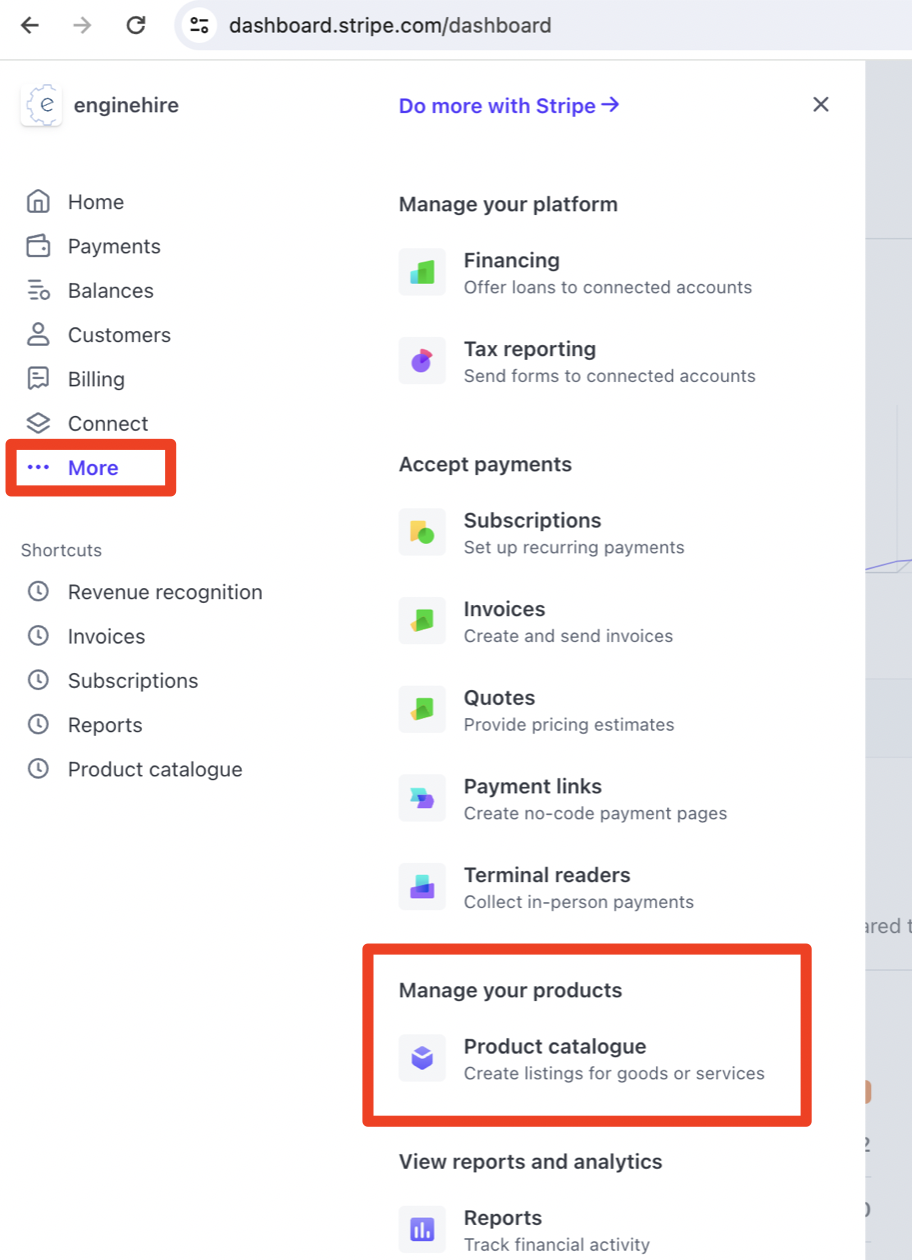Reload the page using the refresh icon
912x1260 pixels.
coord(135,25)
